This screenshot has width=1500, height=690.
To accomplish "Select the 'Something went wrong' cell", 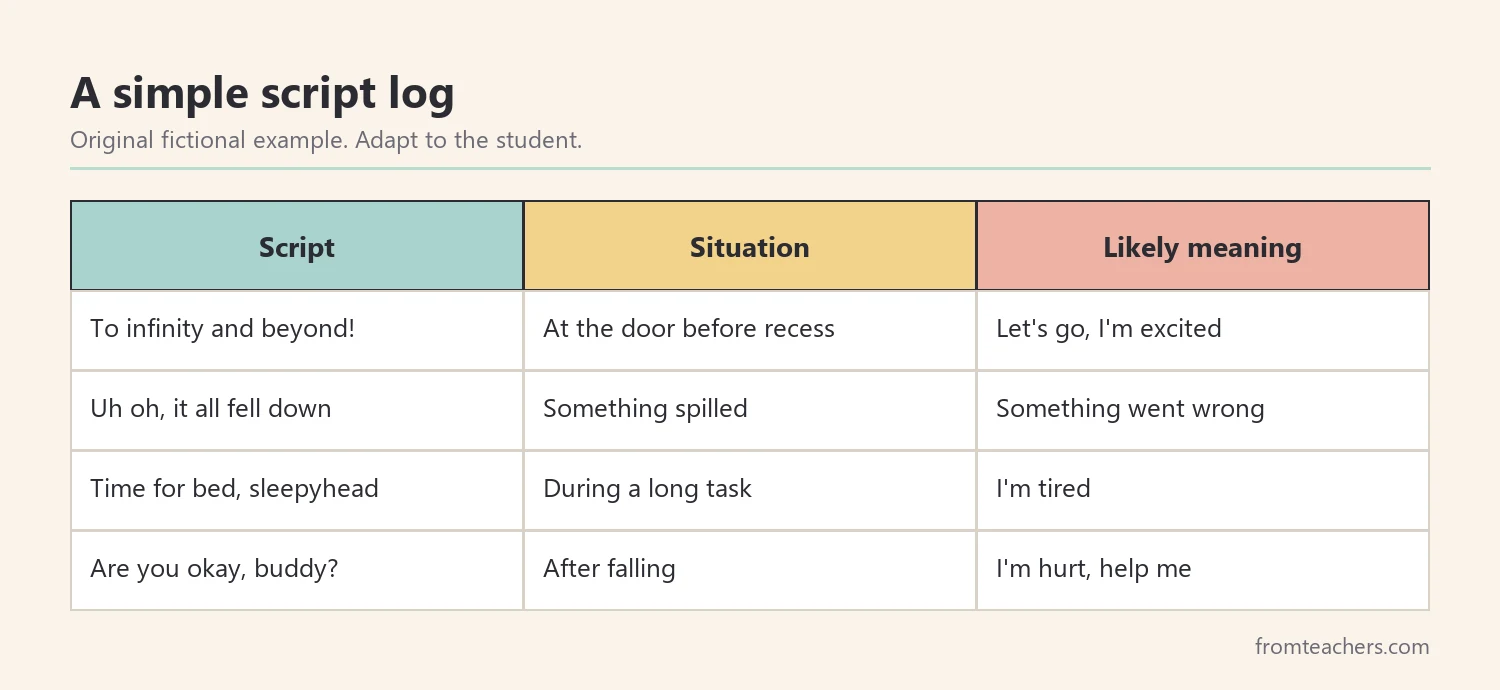I will [x=1203, y=410].
